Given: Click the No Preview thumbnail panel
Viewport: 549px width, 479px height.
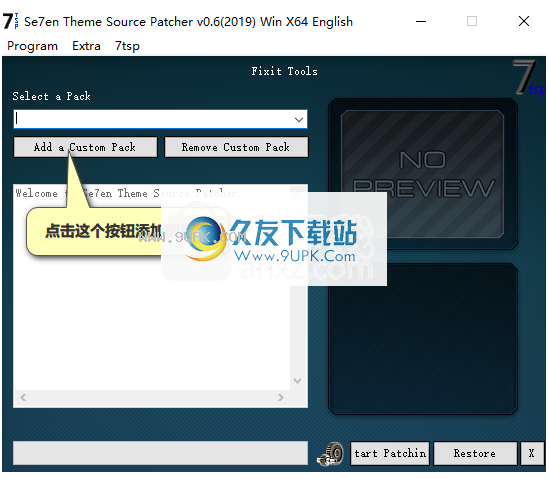Looking at the screenshot, I should pos(423,174).
